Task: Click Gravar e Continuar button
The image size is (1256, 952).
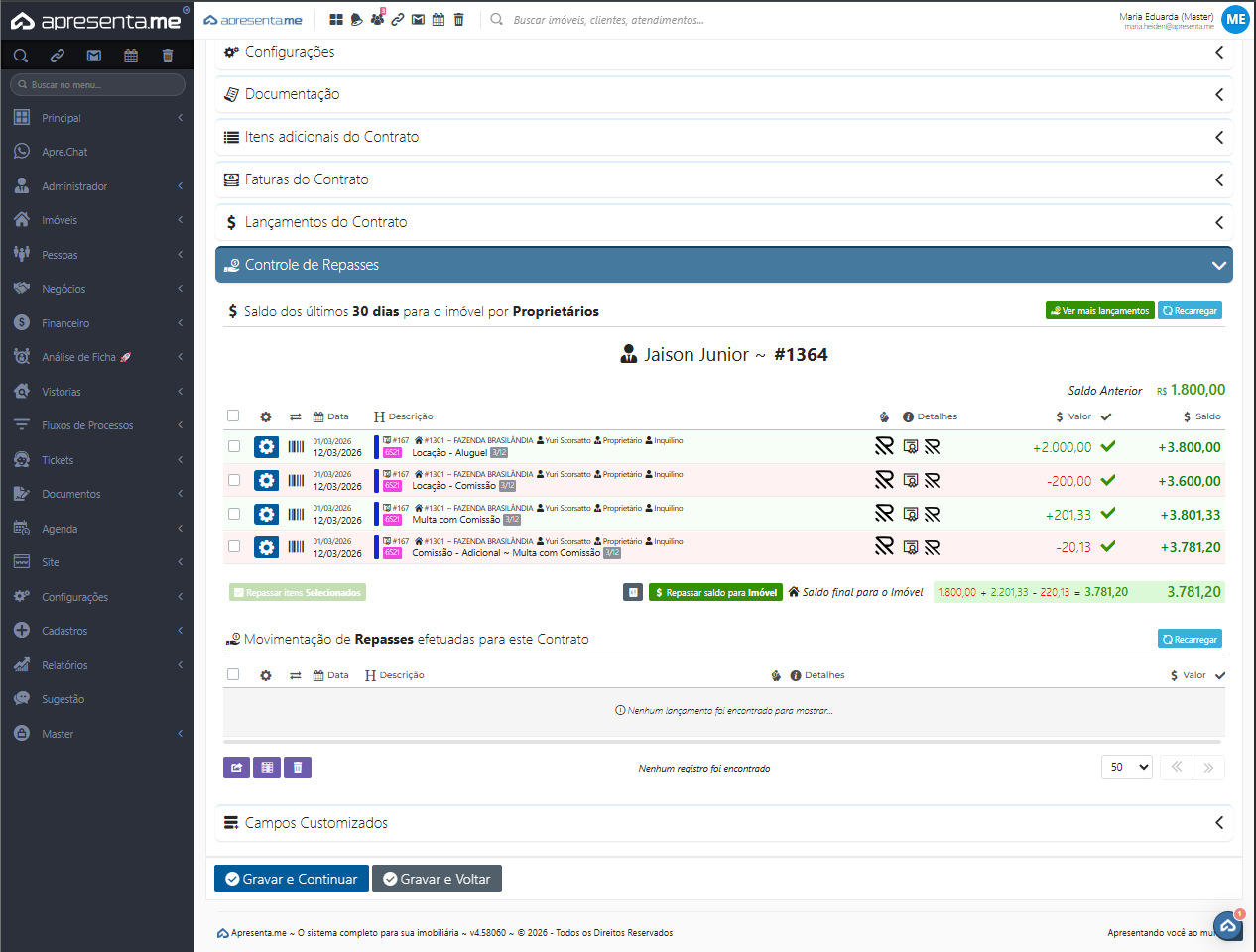Action: point(292,879)
